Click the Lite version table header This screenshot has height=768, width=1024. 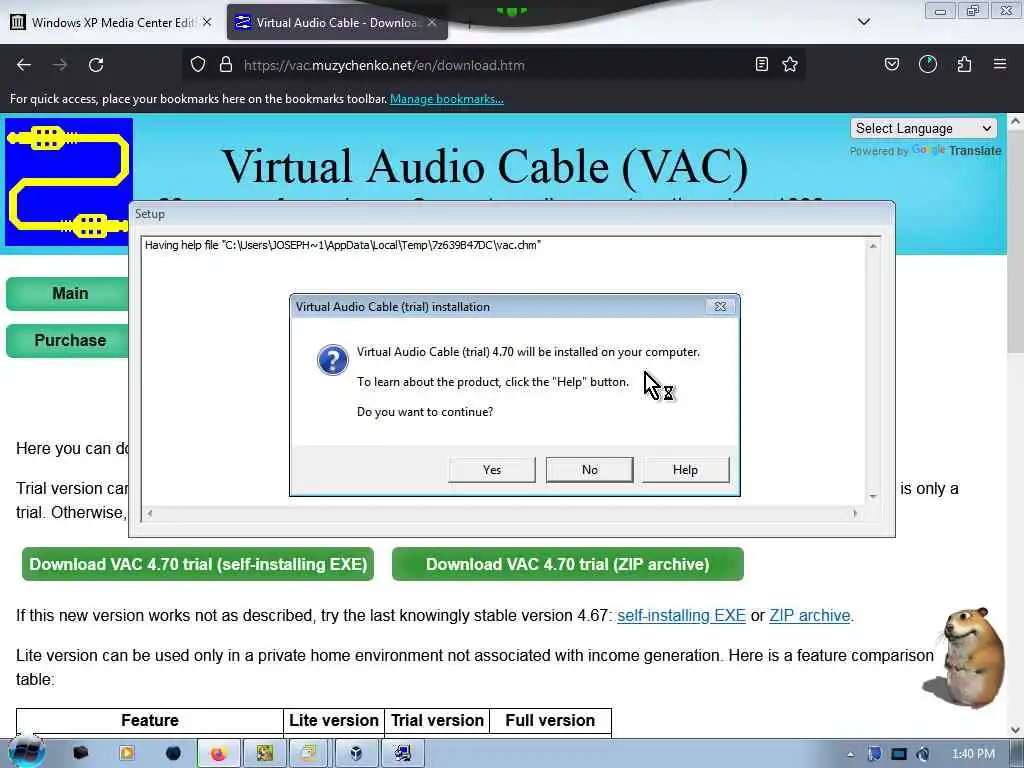tap(334, 721)
